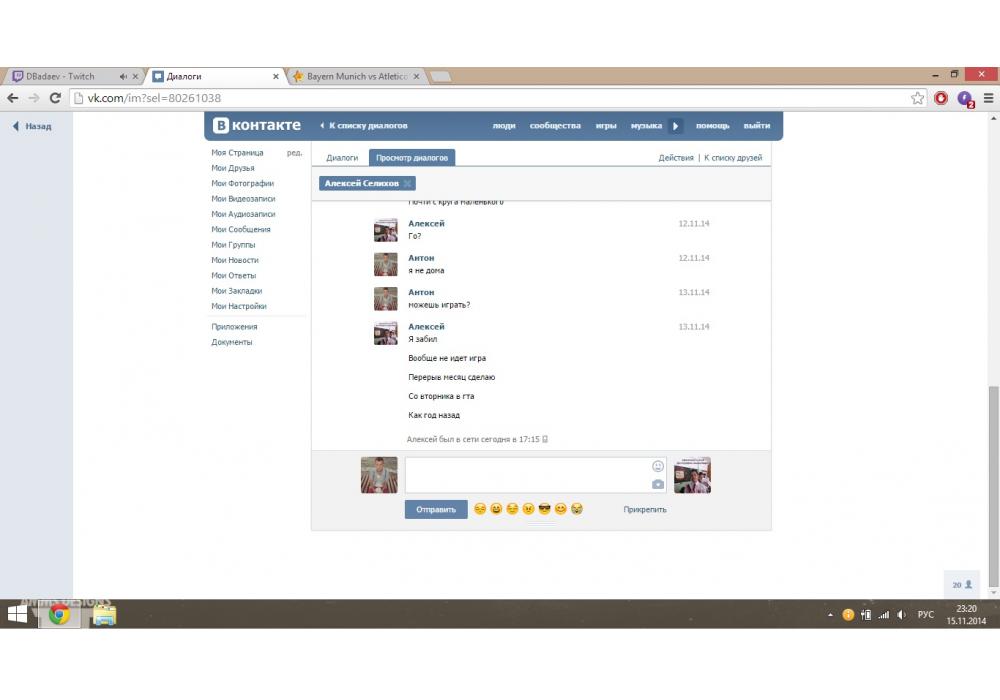1000x700 pixels.
Task: Click the Назад back link
Action: point(32,126)
